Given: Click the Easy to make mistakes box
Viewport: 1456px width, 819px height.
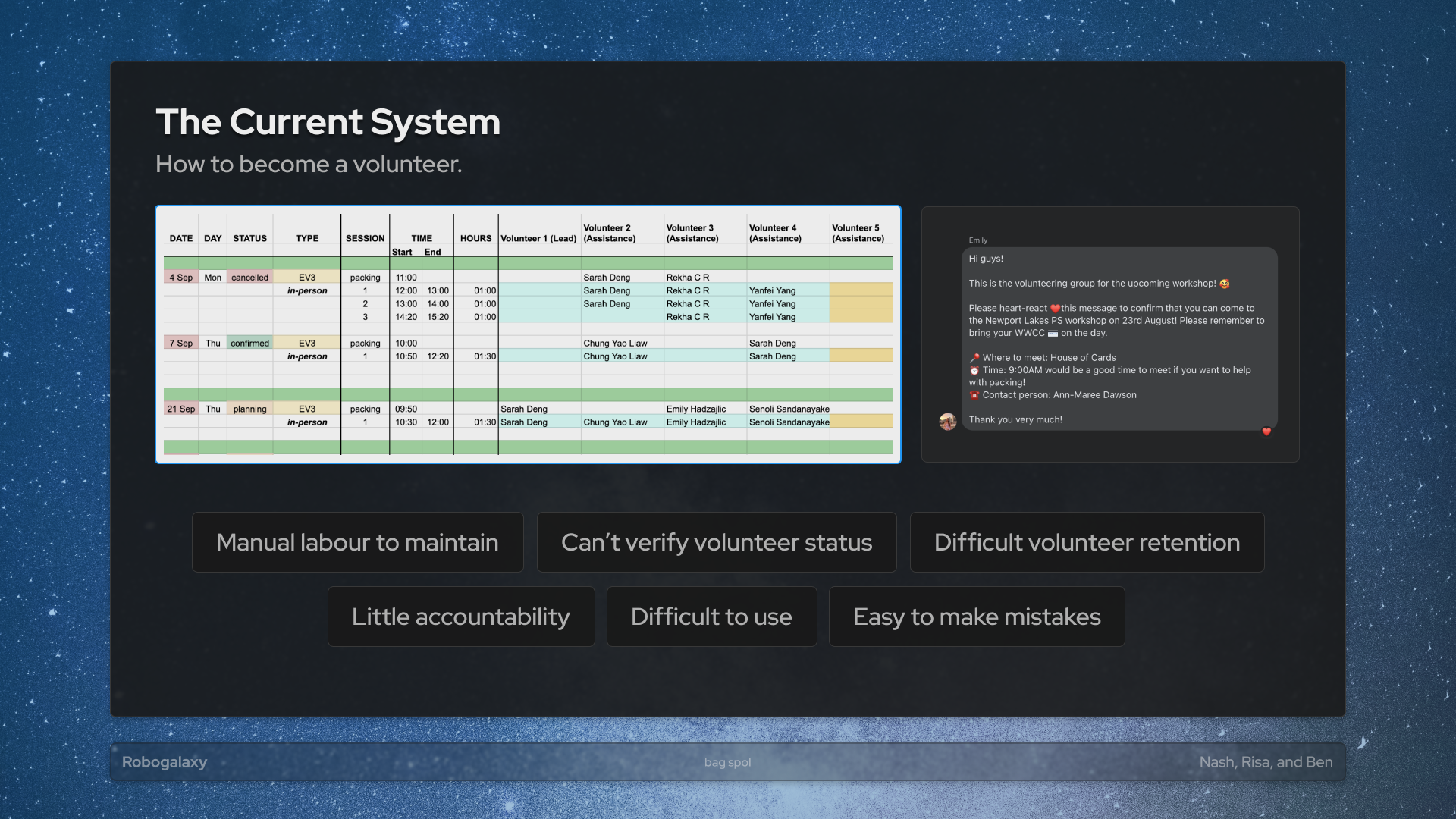Looking at the screenshot, I should (976, 617).
